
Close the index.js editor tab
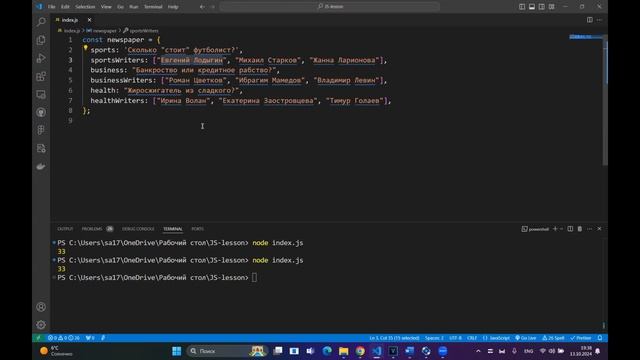(x=89, y=20)
